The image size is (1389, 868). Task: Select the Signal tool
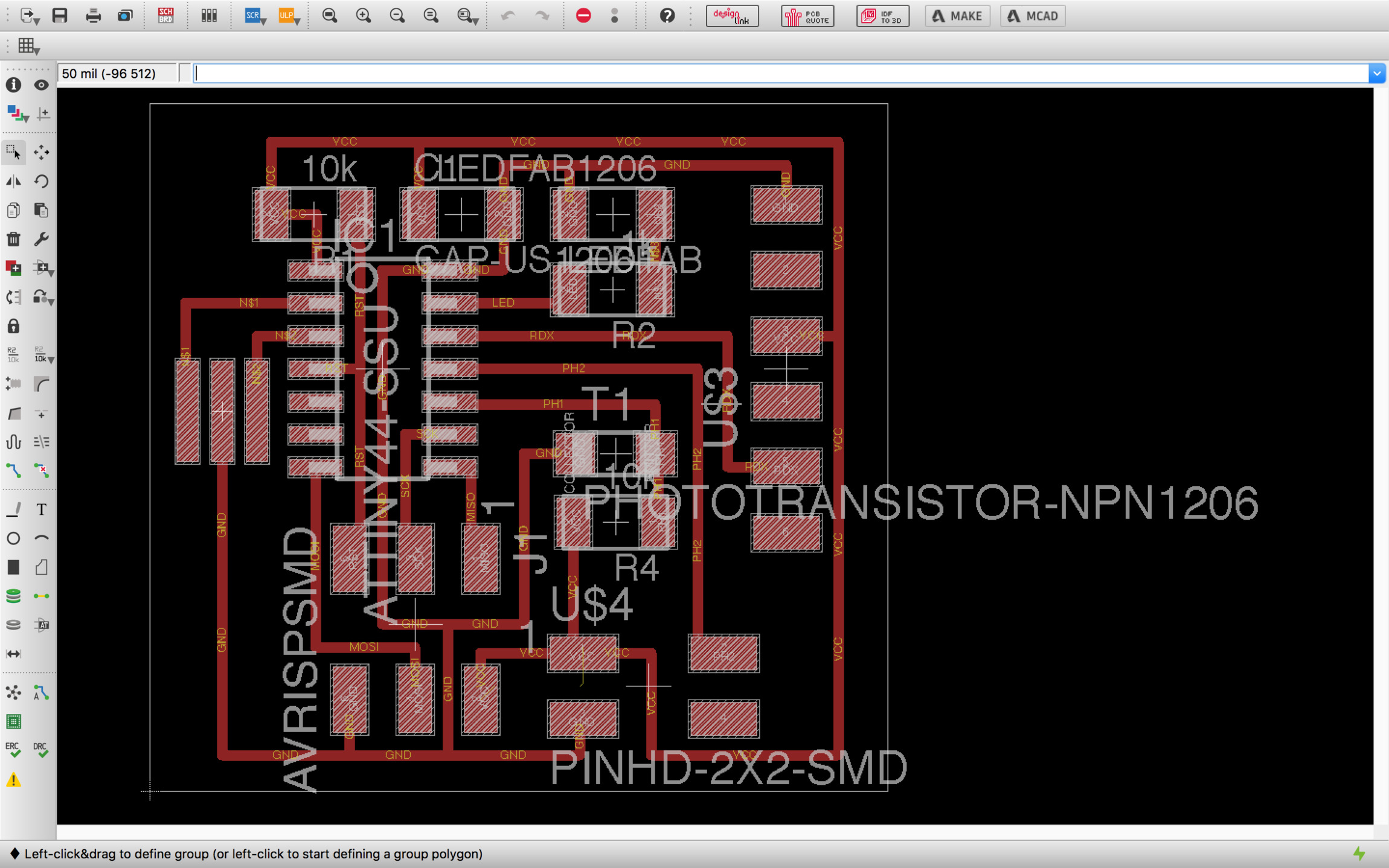pyautogui.click(x=42, y=596)
